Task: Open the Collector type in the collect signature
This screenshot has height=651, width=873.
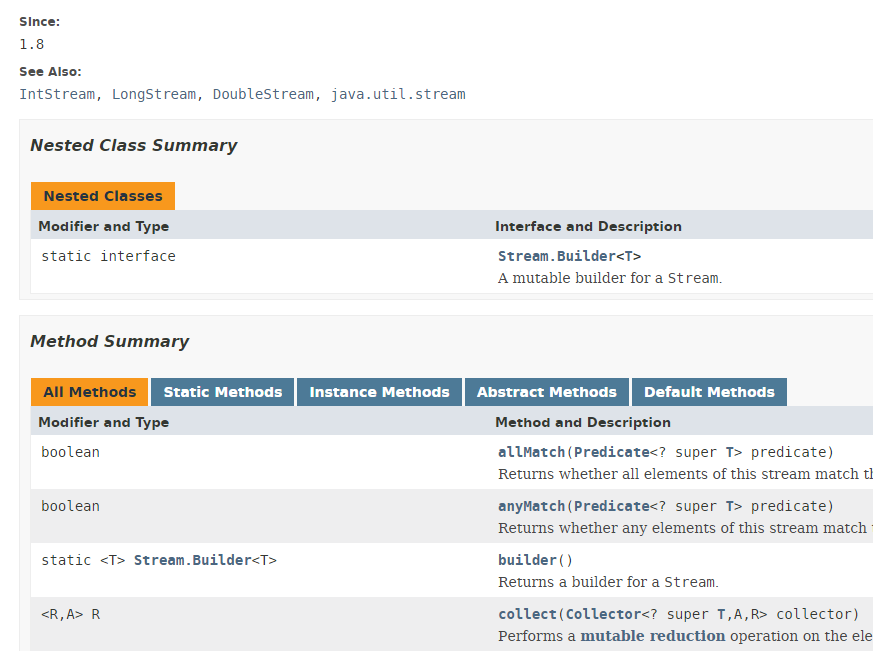Action: click(603, 614)
